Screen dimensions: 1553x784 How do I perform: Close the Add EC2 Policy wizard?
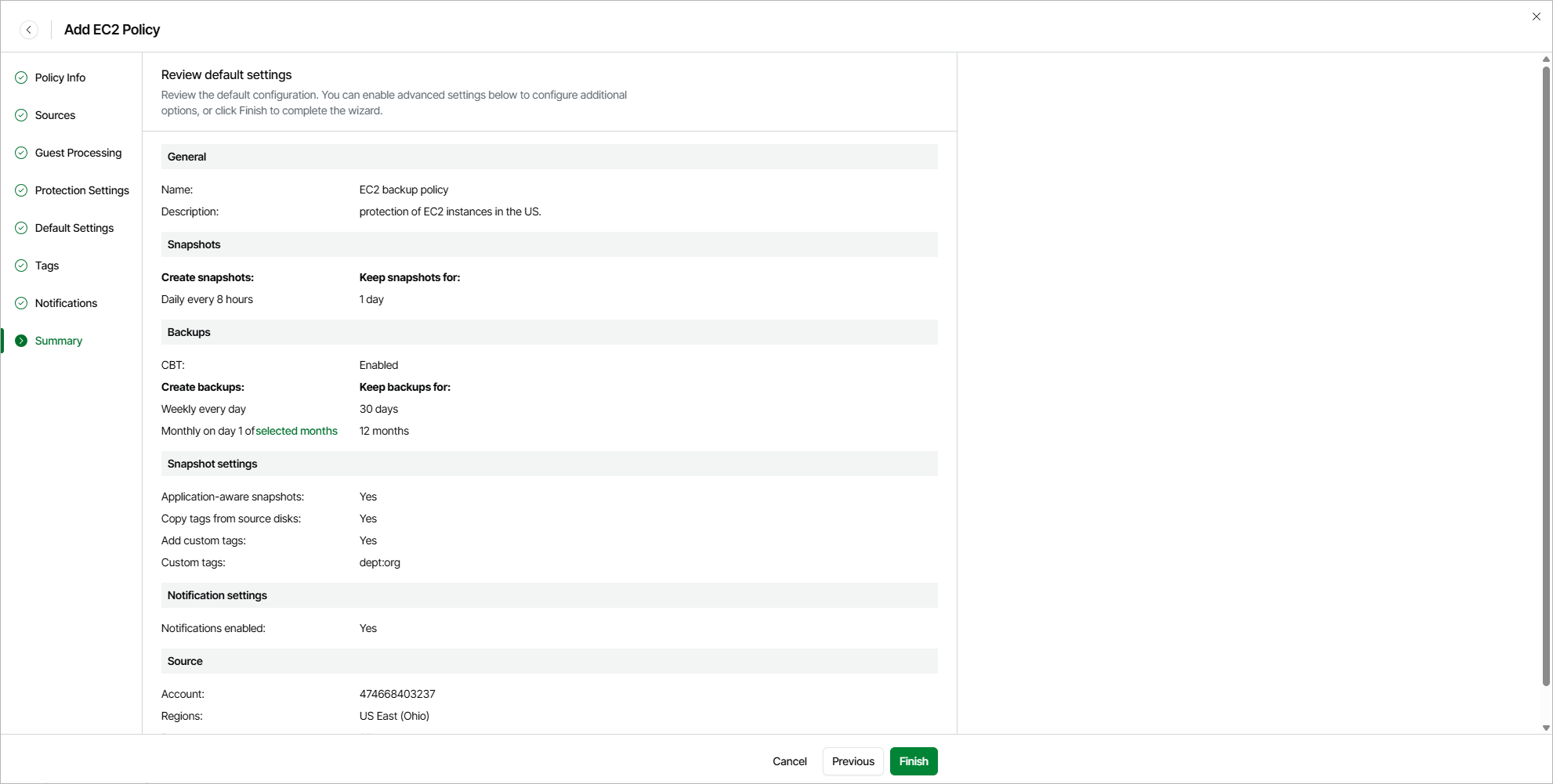pos(1536,16)
